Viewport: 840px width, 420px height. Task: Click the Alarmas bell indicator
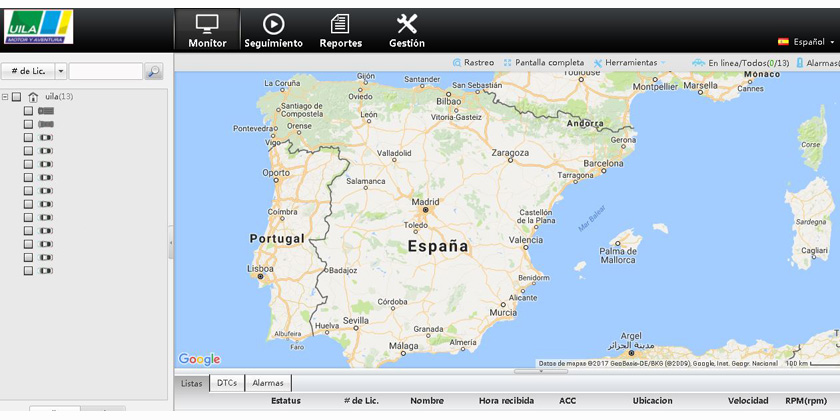point(818,63)
